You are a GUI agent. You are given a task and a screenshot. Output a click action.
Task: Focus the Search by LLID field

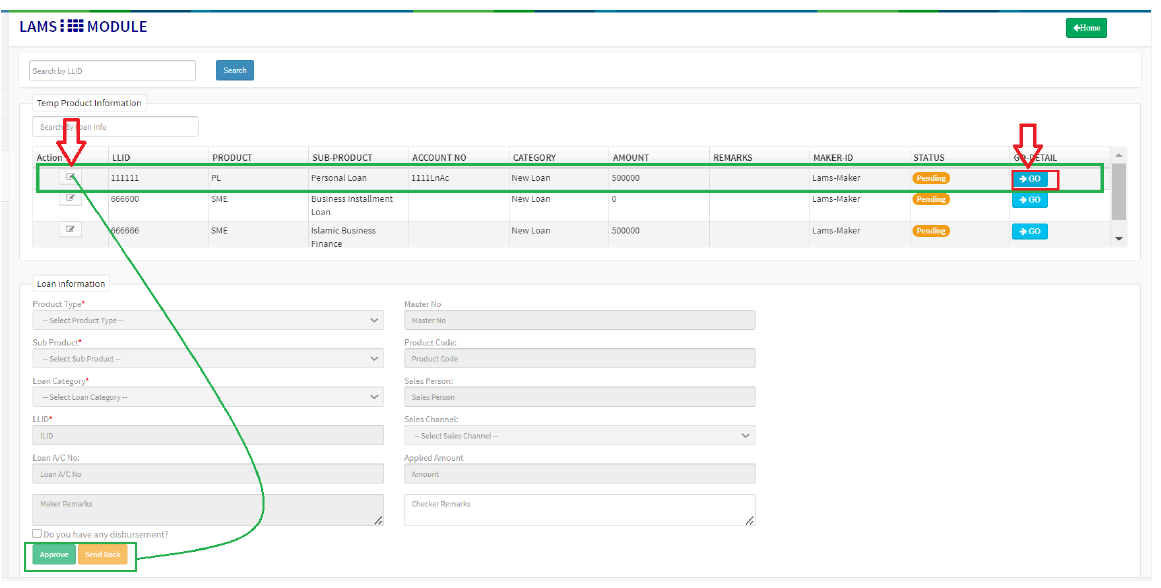tap(112, 71)
